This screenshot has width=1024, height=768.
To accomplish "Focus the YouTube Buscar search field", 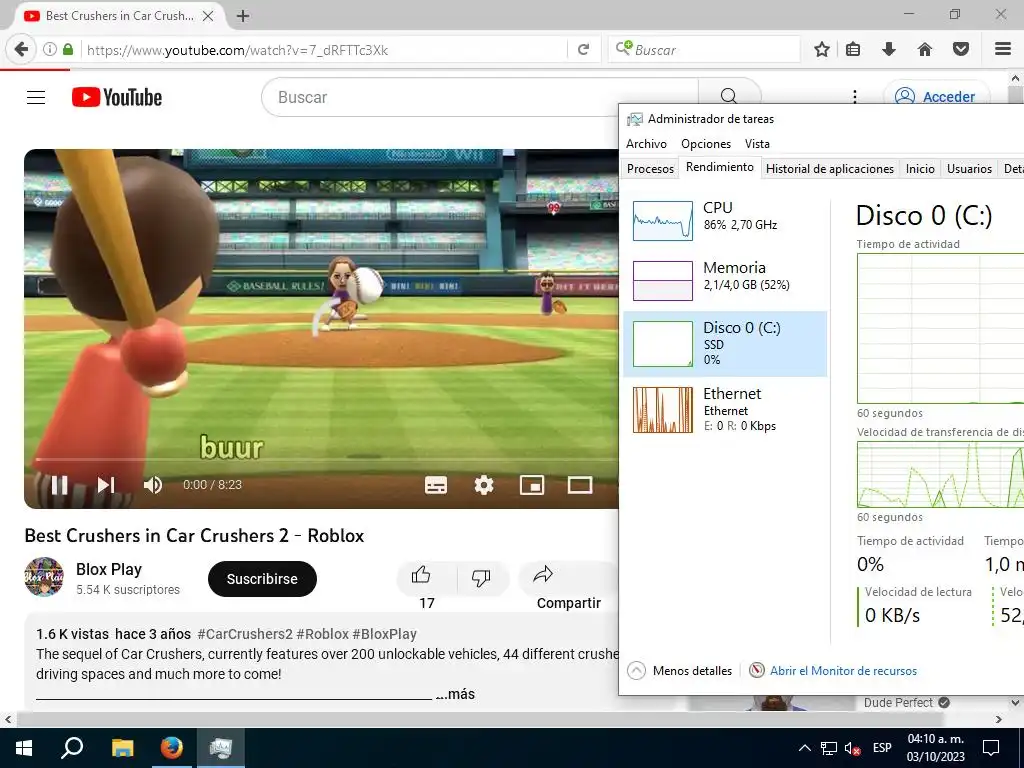I will point(480,97).
